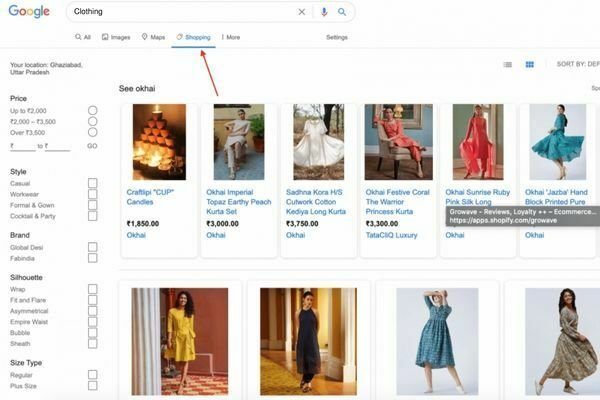The height and width of the screenshot is (400, 600).
Task: Select the Over ₹3,500 price radio
Action: pos(93,132)
